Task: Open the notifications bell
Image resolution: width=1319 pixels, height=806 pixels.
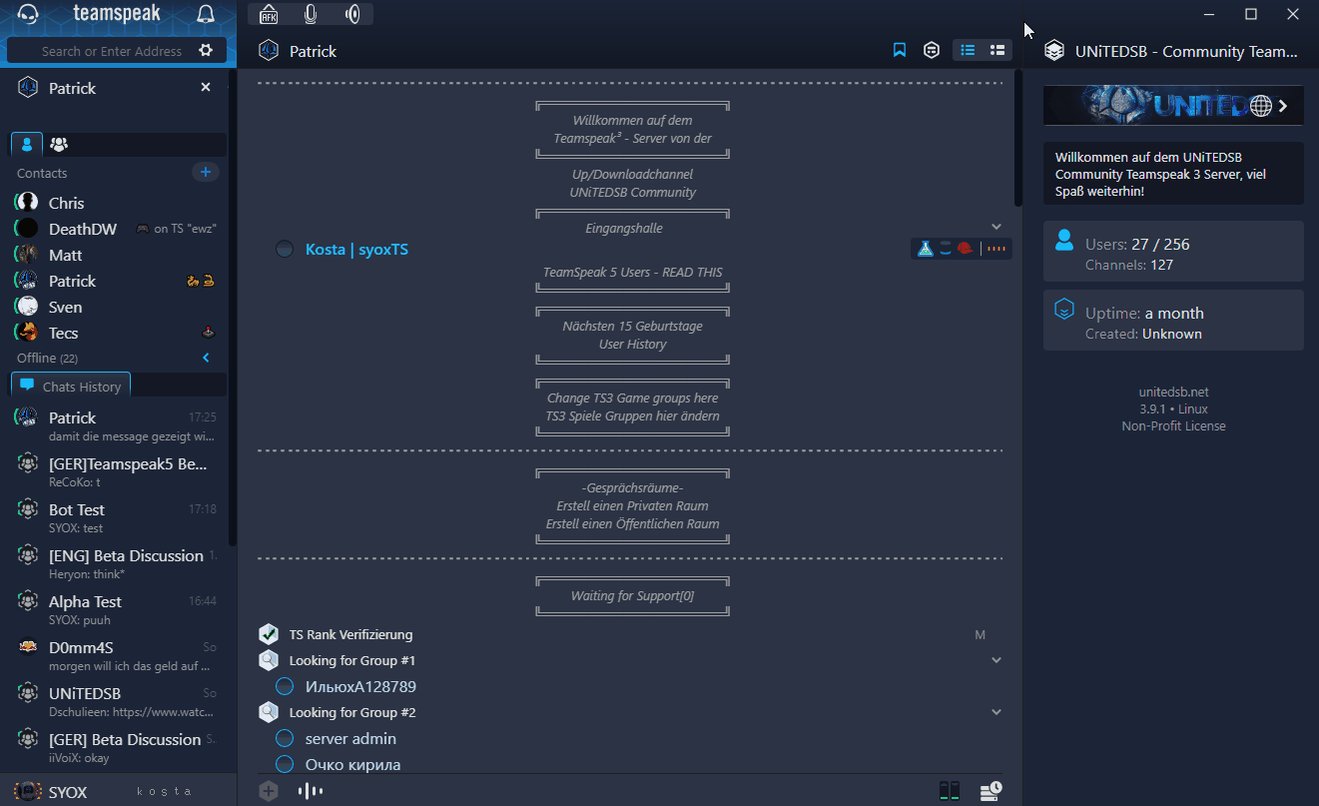Action: click(205, 14)
